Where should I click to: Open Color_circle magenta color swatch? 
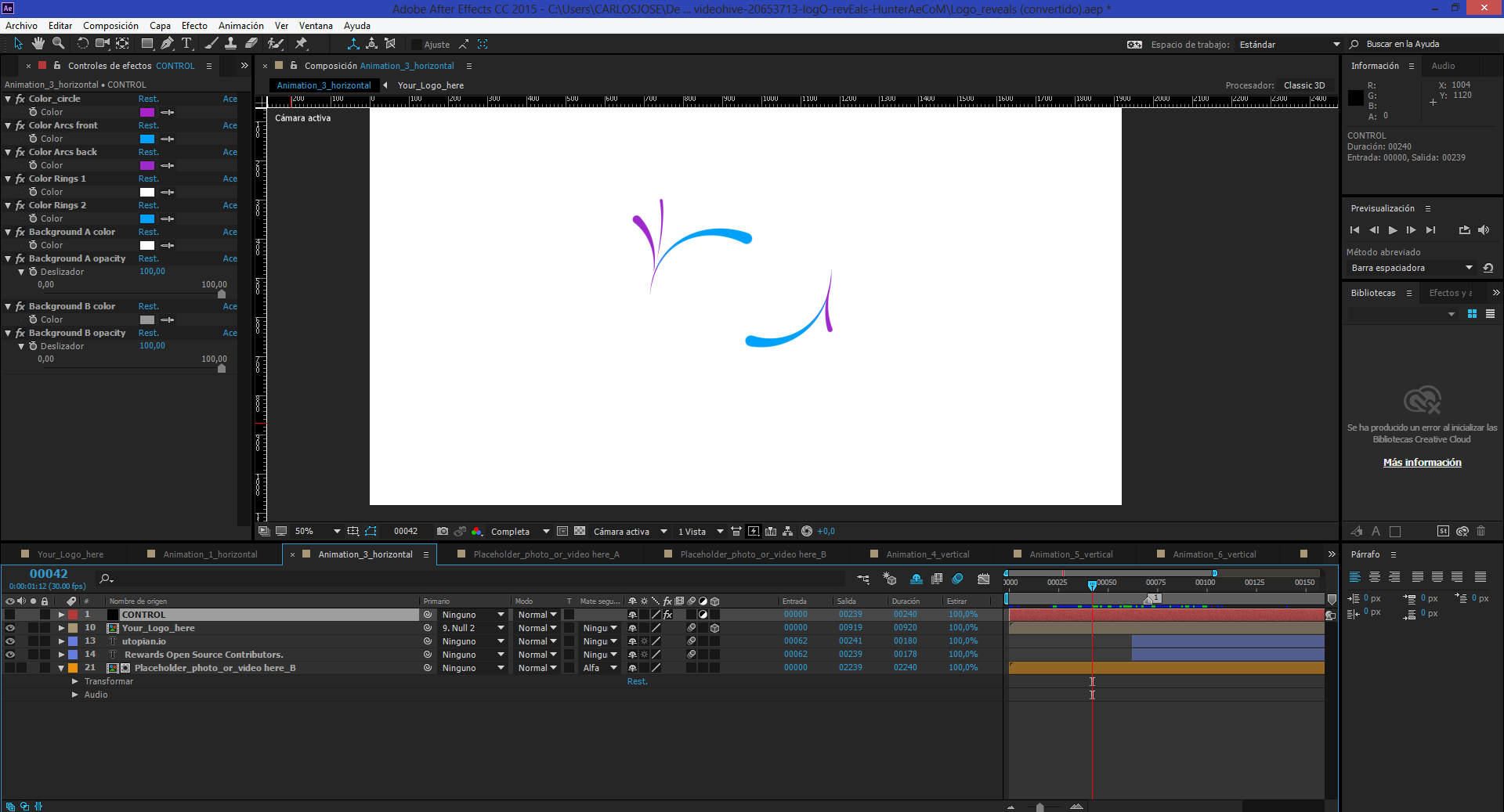(x=147, y=112)
